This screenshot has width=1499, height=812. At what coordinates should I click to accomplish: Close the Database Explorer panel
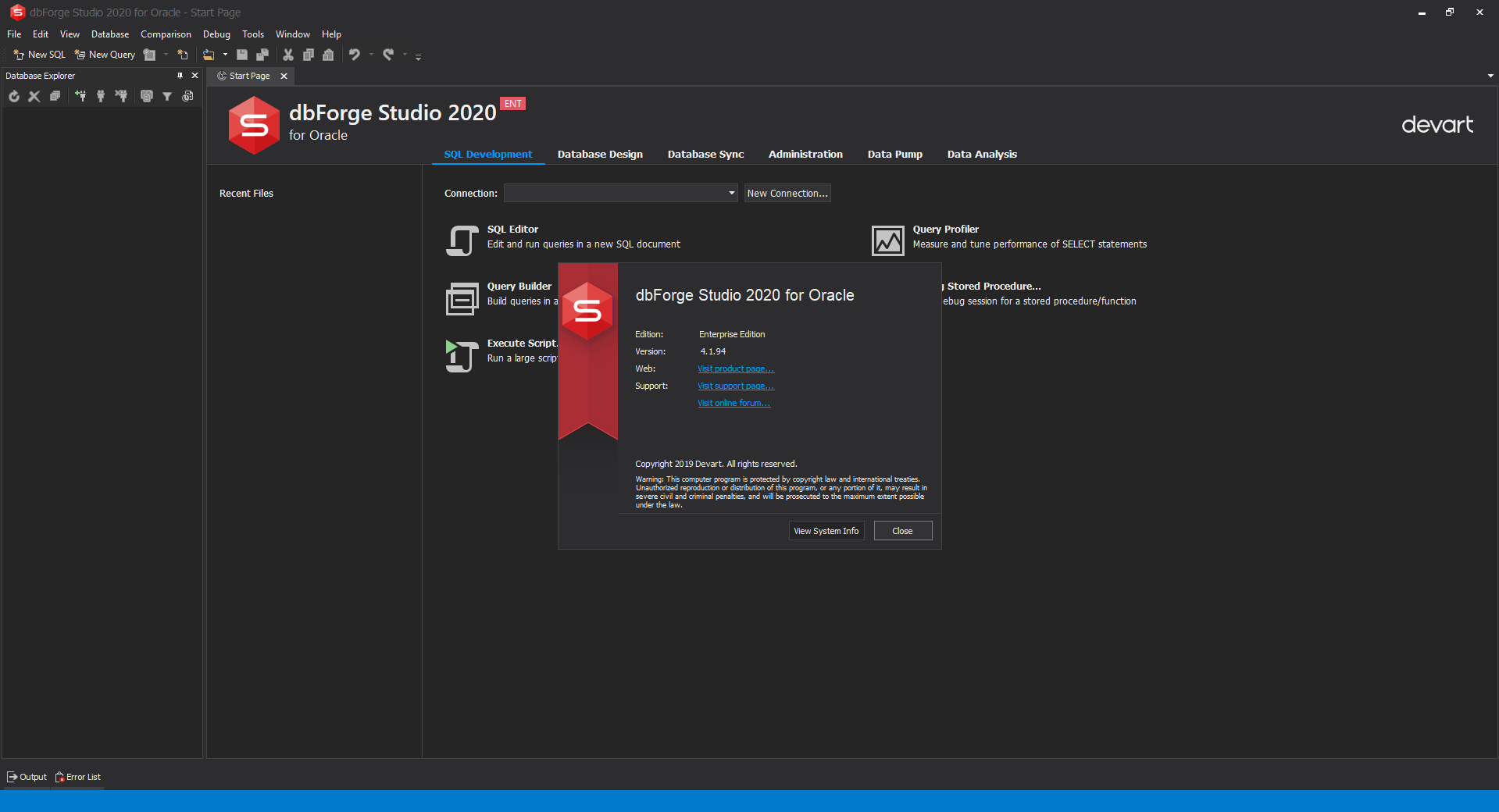click(195, 76)
